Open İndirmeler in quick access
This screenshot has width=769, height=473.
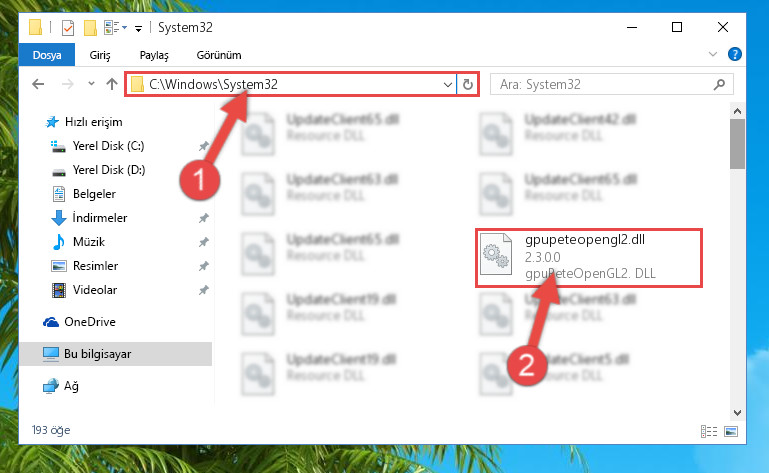100,218
